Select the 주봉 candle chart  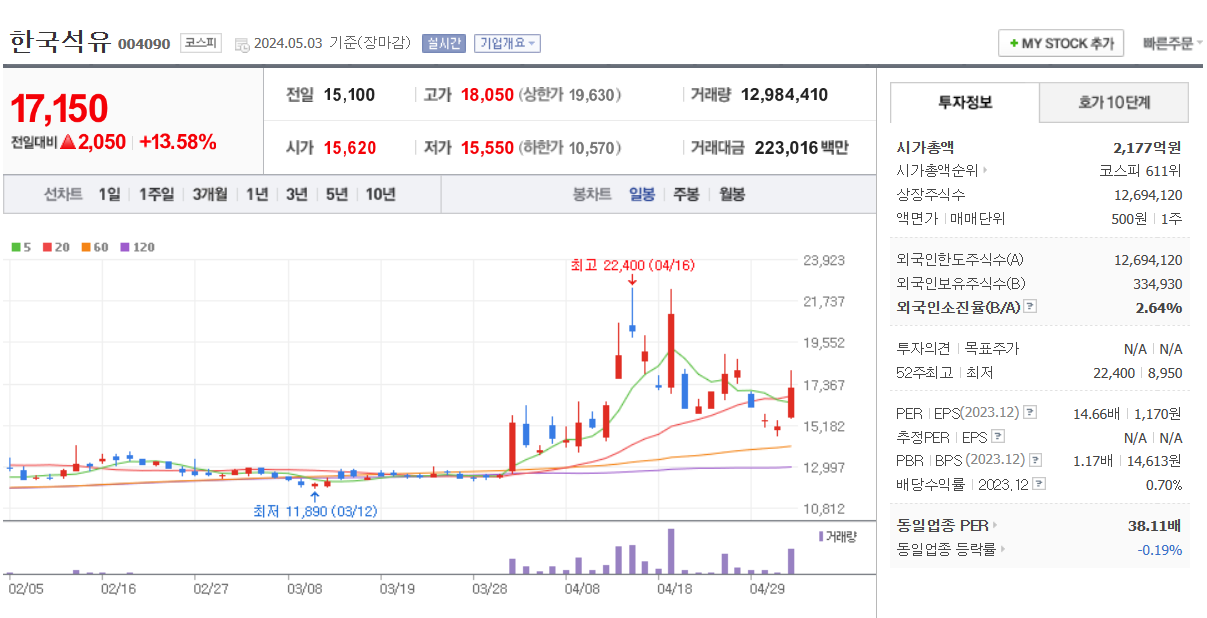pyautogui.click(x=686, y=194)
